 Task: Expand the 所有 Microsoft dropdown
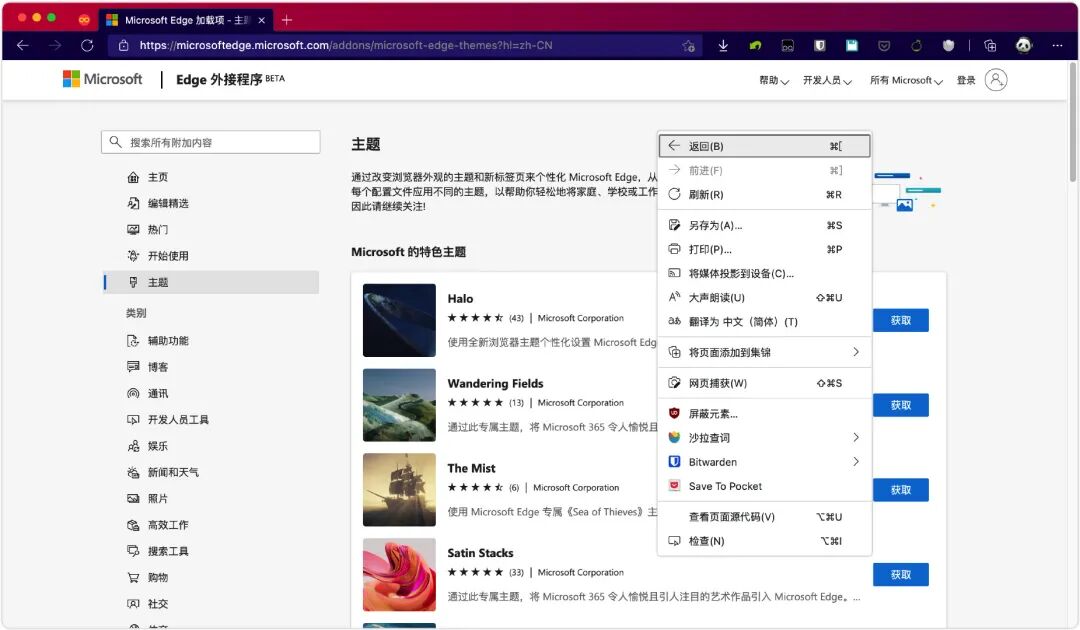point(906,81)
